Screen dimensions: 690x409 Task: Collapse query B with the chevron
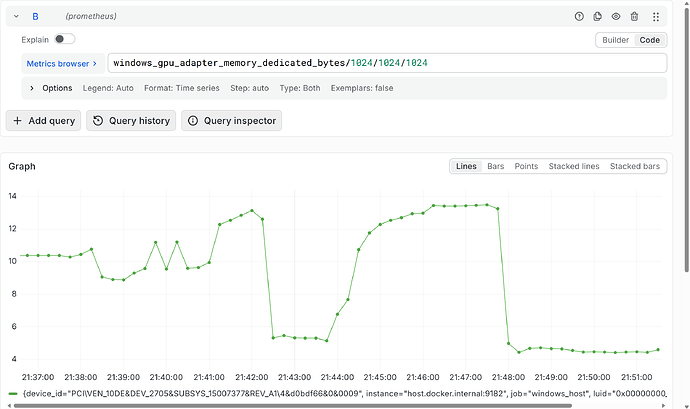click(x=16, y=16)
